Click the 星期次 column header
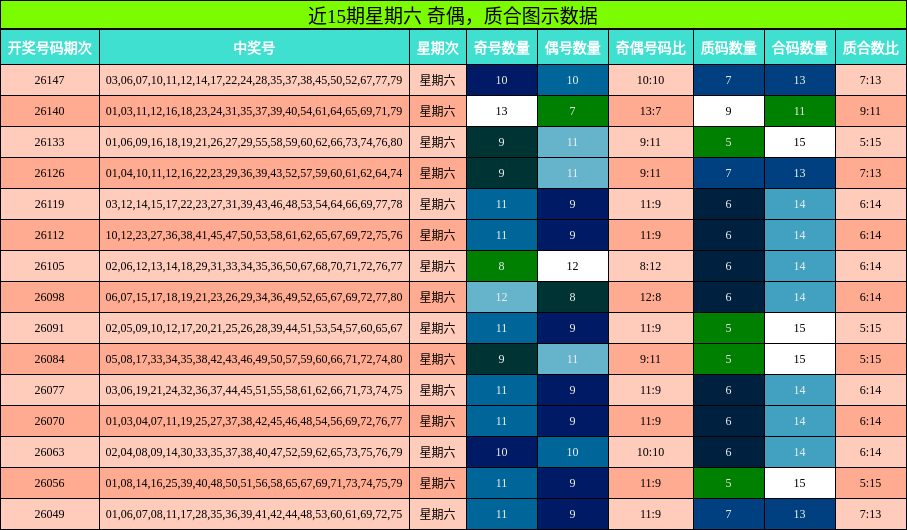Viewport: 907px width, 530px height. pos(438,47)
